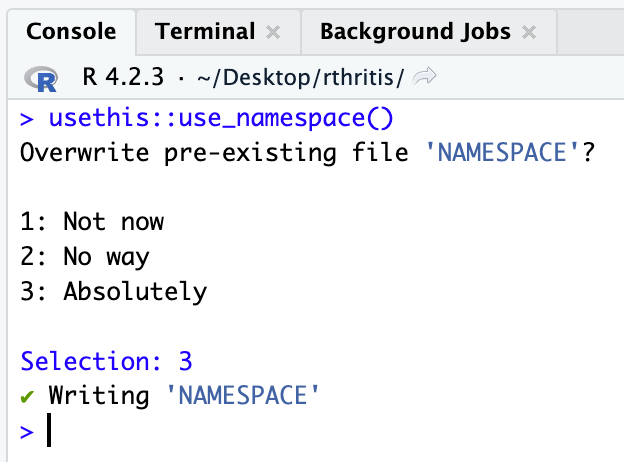
Task: Click the '1: Not now' option line
Action: point(92,221)
